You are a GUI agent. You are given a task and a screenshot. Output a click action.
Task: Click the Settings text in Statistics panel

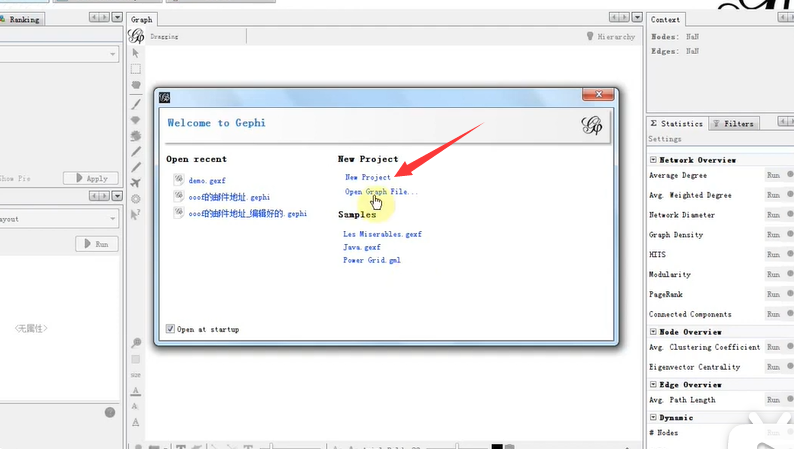point(665,139)
